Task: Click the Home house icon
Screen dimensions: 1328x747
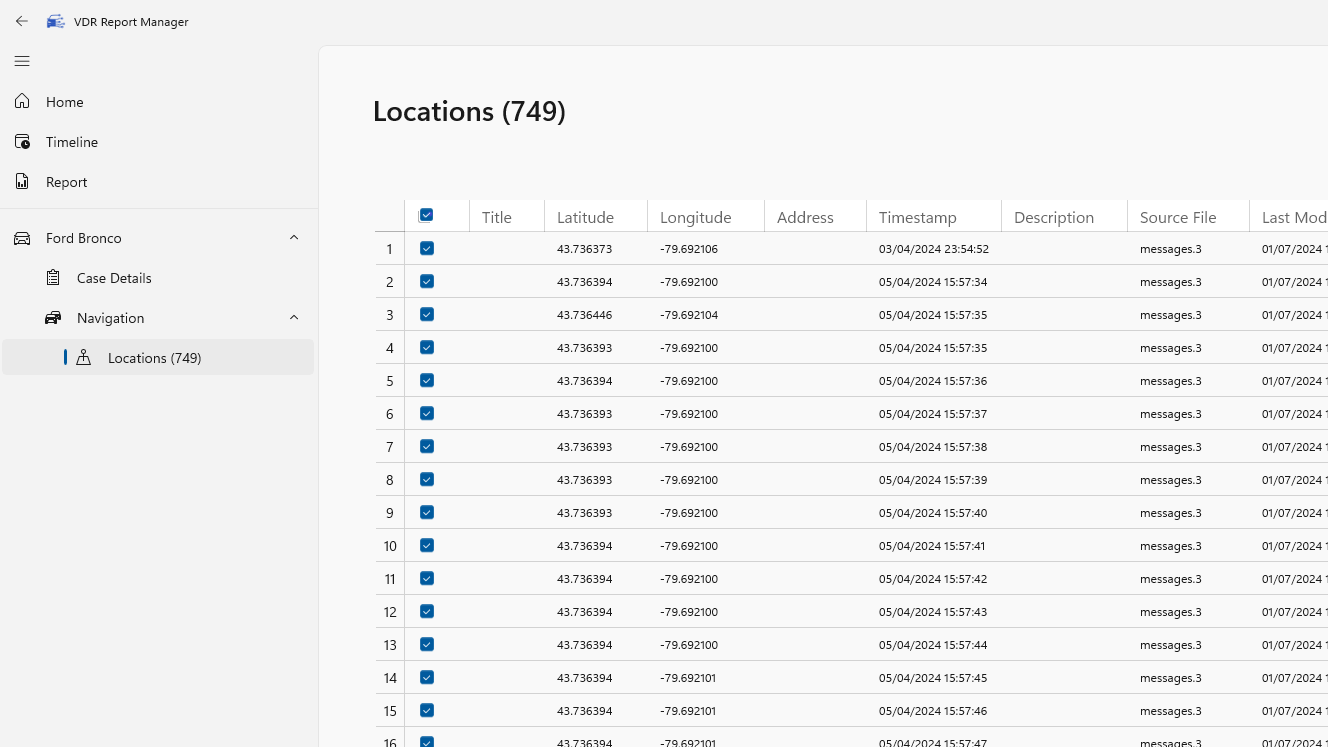Action: point(22,102)
